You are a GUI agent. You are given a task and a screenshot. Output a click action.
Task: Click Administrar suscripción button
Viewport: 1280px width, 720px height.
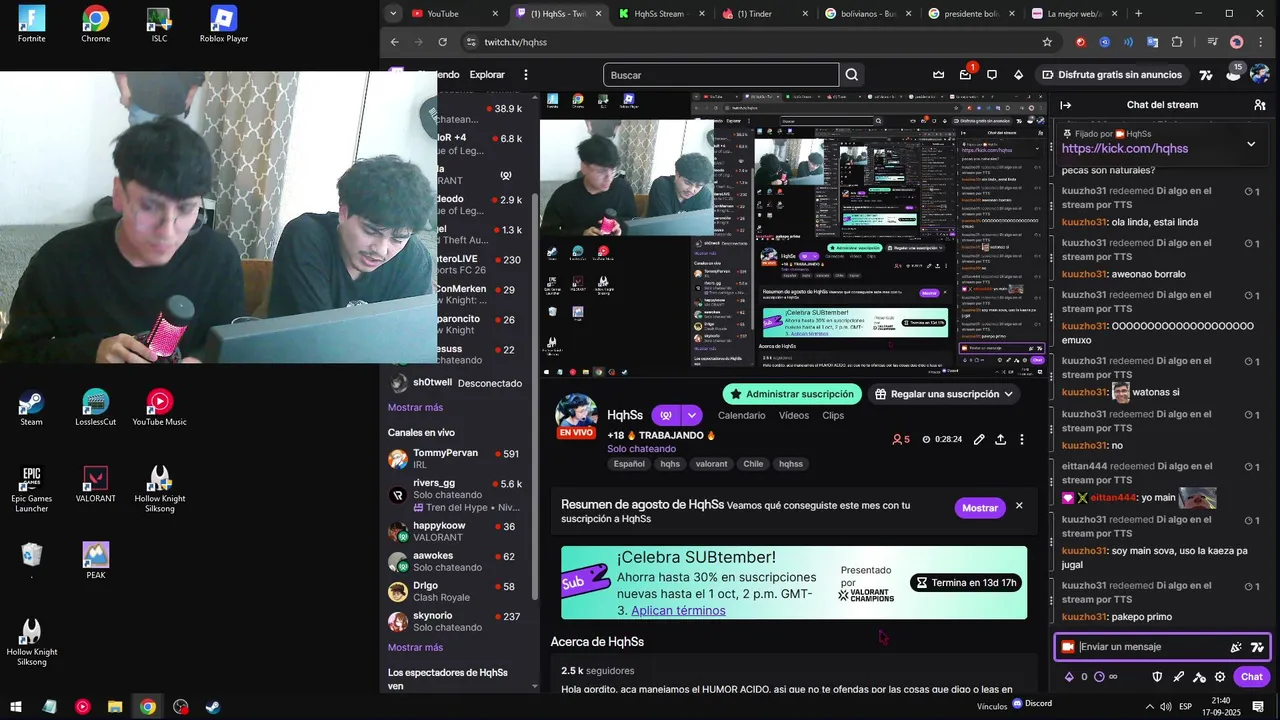coord(794,394)
